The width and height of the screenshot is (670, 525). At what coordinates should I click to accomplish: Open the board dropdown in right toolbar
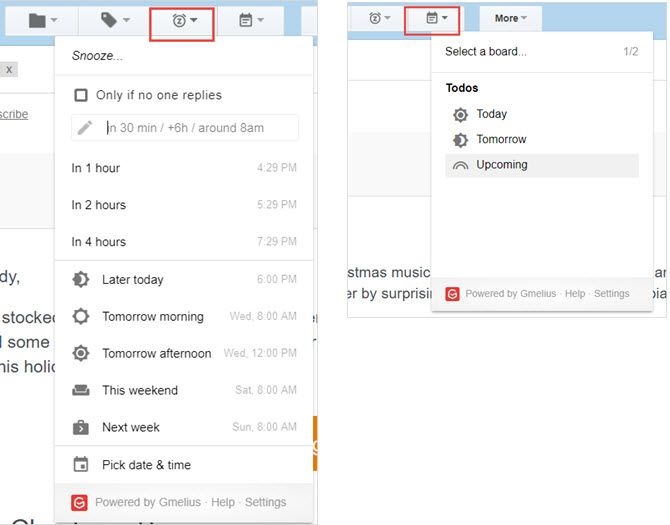tap(436, 18)
